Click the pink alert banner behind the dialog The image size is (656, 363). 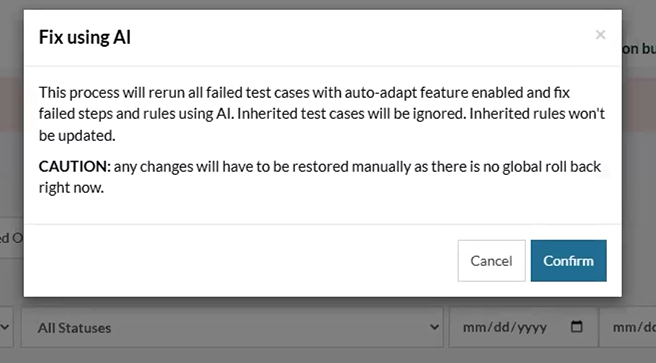(x=11, y=105)
